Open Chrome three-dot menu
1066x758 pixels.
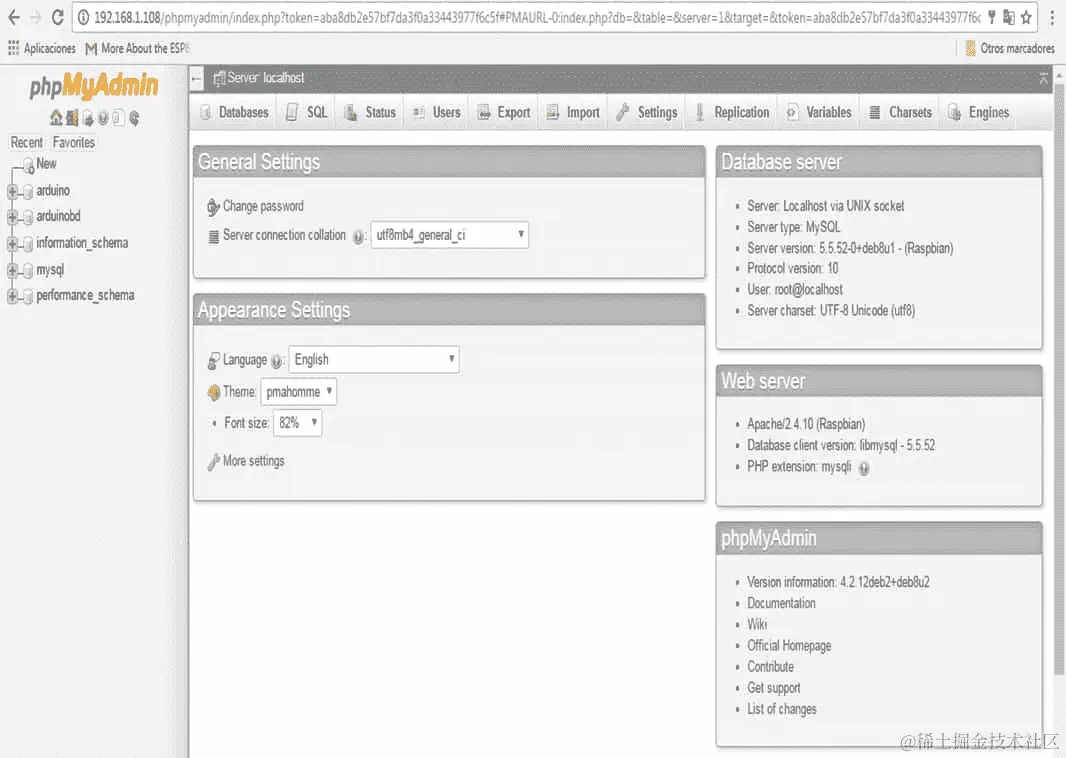click(1052, 18)
